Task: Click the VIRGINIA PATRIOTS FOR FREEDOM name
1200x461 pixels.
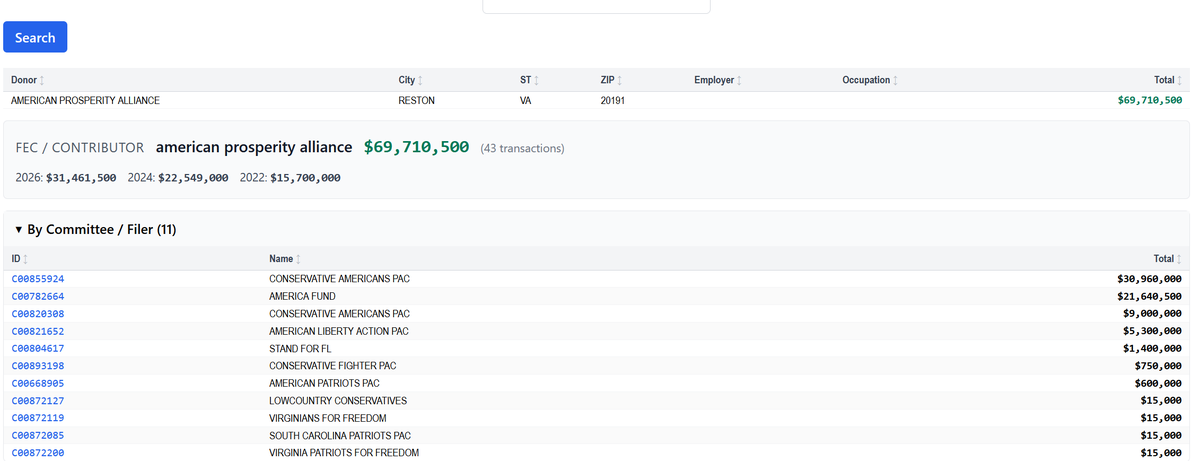Action: click(344, 453)
